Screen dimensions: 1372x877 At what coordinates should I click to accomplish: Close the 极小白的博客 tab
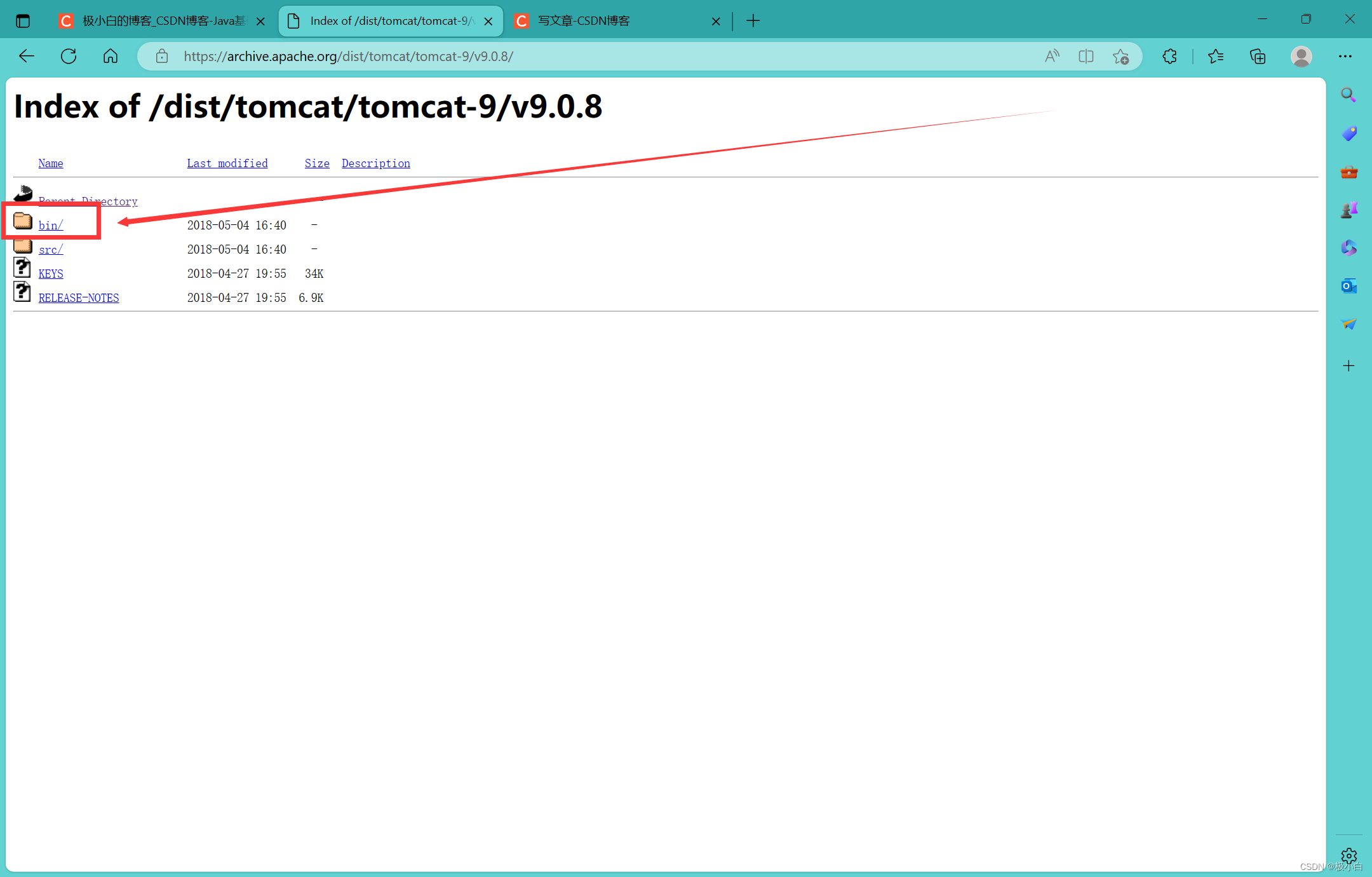260,22
